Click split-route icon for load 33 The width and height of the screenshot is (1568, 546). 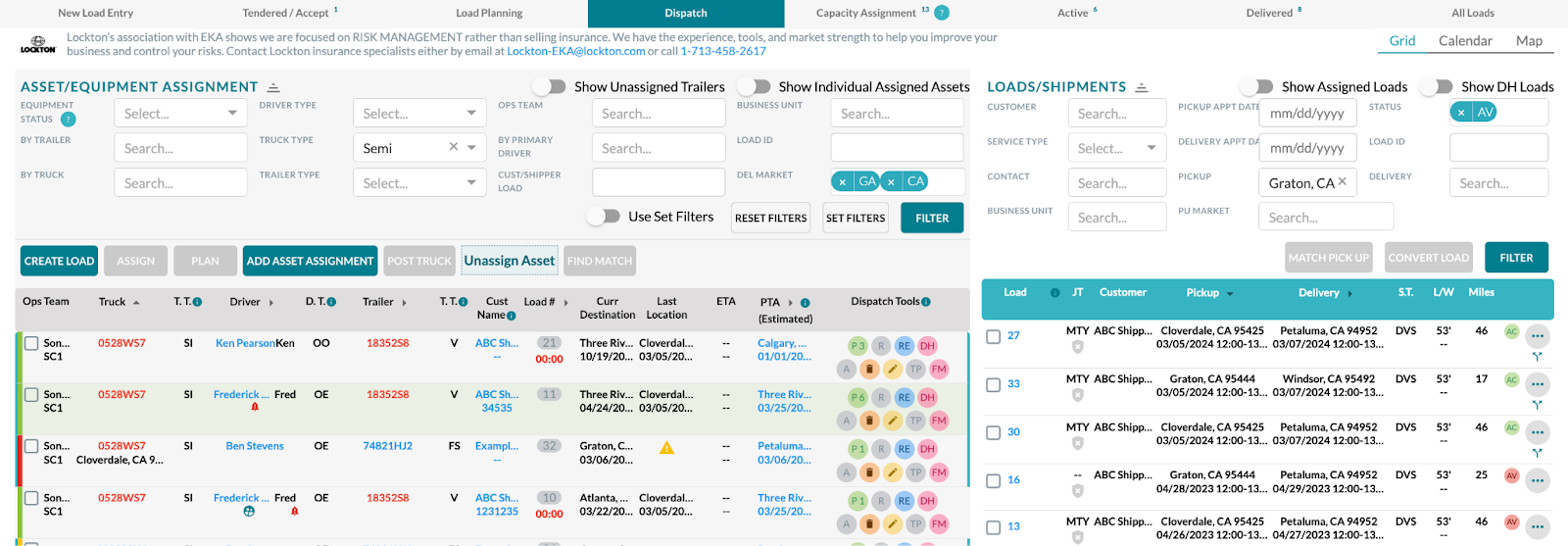point(1537,404)
